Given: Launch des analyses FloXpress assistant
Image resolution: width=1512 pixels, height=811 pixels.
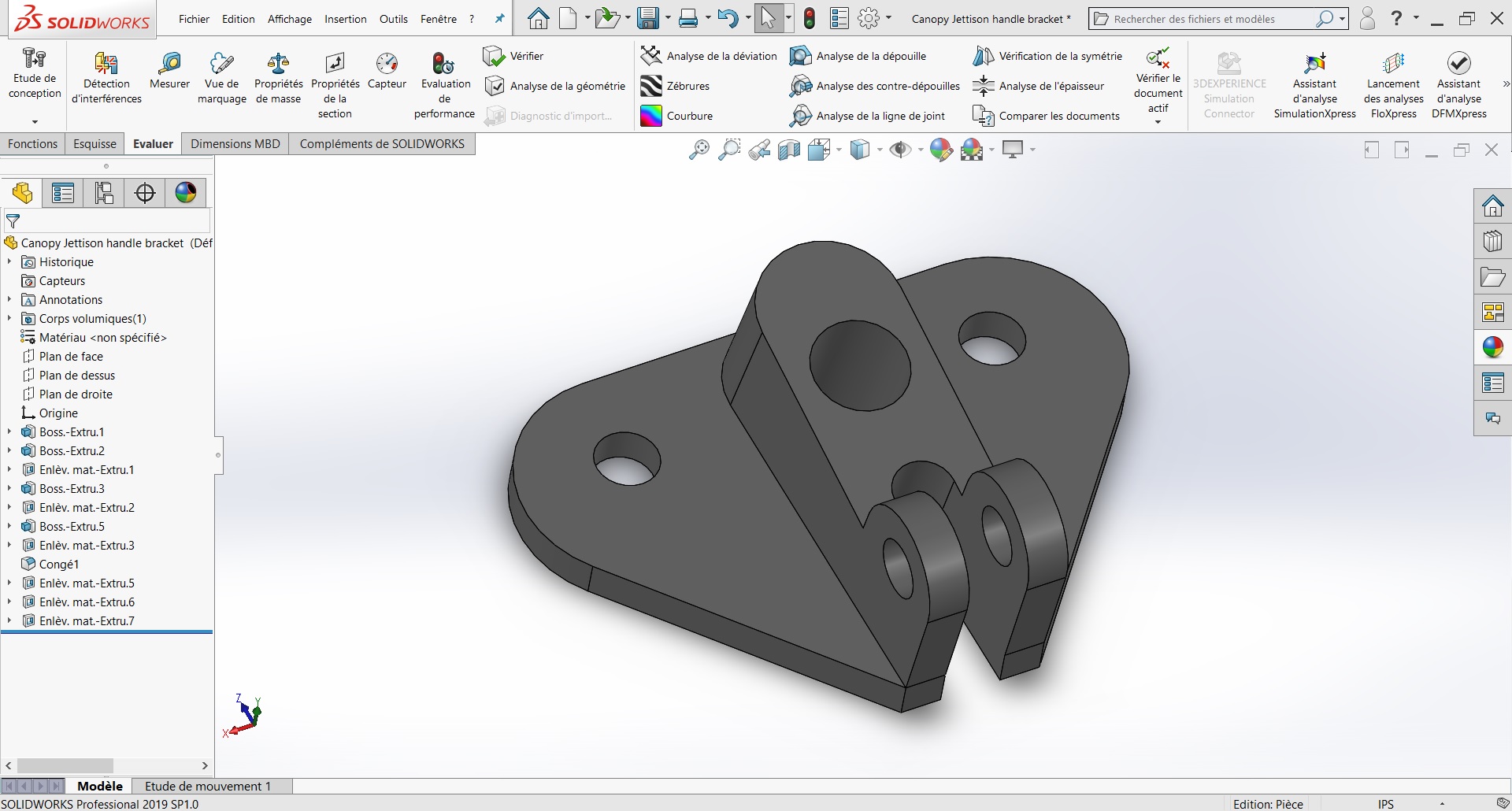Looking at the screenshot, I should (1393, 86).
